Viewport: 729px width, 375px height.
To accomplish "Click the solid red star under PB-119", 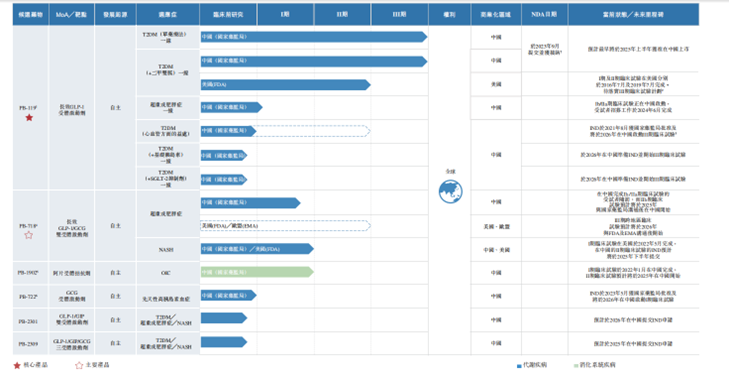I will point(29,118).
